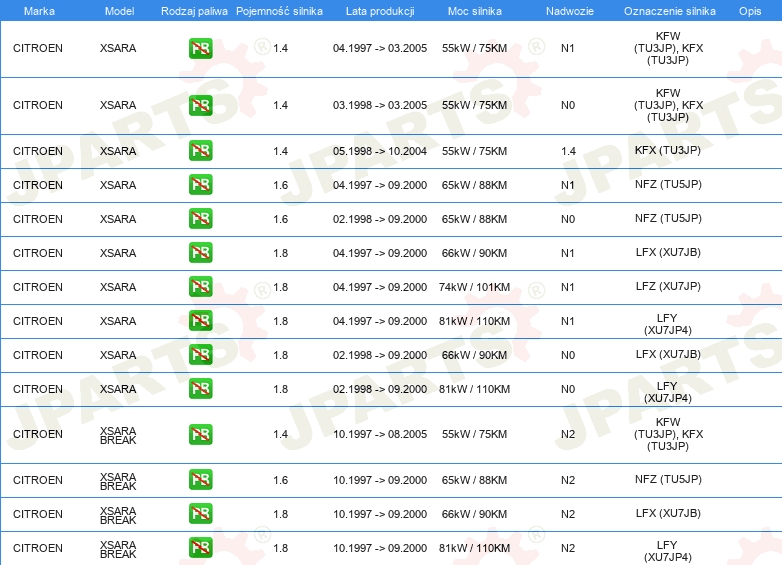Screen dimensions: 782x565
Task: Click the Opis column header
Action: (x=750, y=11)
